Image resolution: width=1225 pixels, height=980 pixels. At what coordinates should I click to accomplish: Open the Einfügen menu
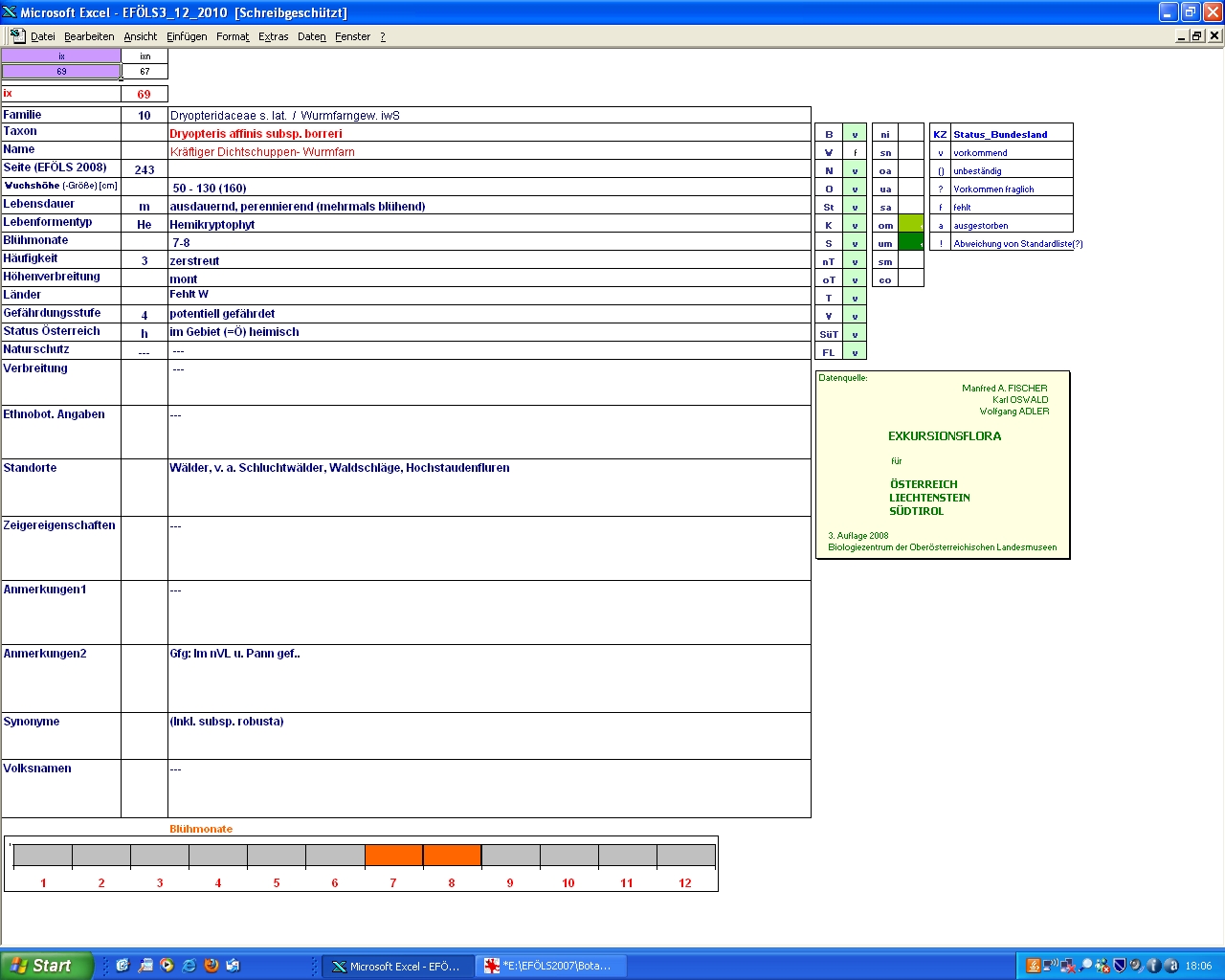pyautogui.click(x=187, y=36)
